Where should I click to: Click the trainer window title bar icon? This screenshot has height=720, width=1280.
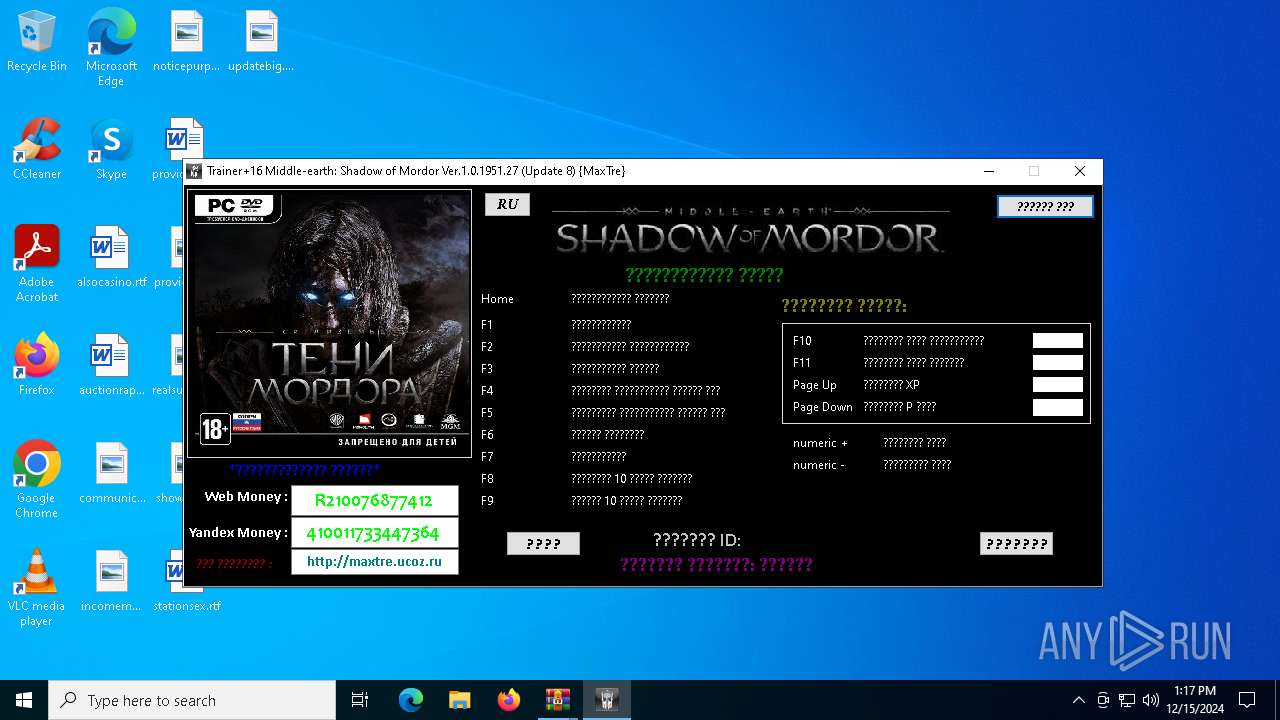195,171
